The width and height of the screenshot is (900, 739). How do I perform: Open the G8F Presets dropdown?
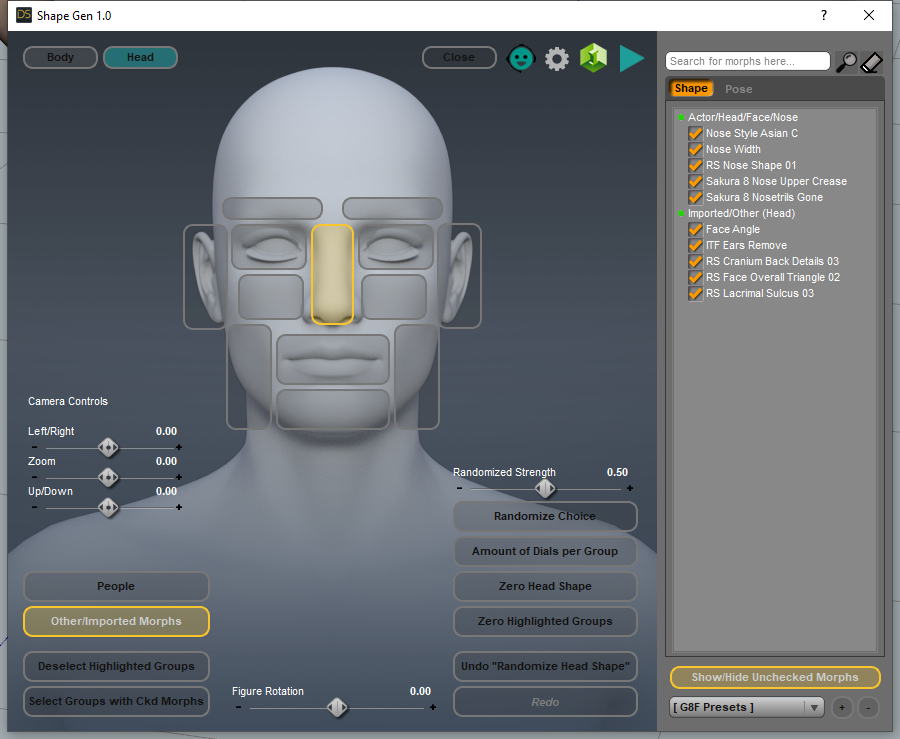[x=747, y=707]
